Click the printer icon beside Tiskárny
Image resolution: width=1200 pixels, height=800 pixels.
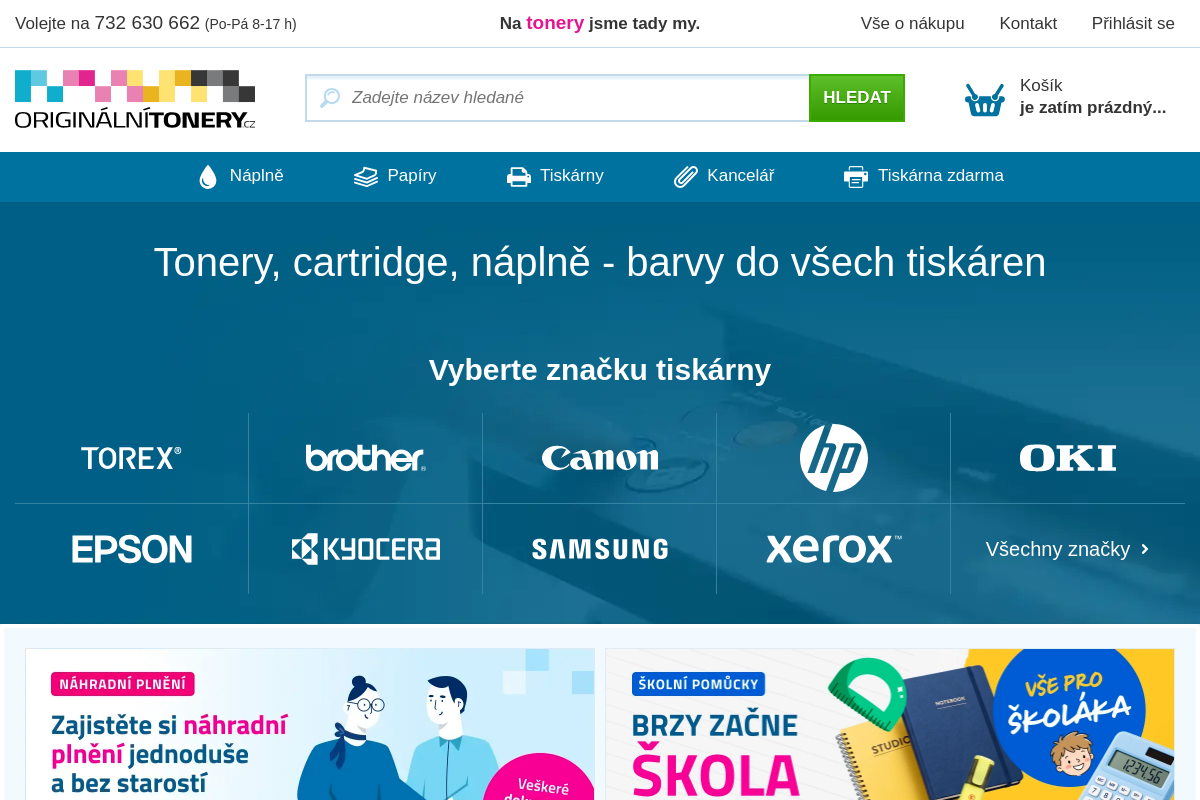(519, 177)
